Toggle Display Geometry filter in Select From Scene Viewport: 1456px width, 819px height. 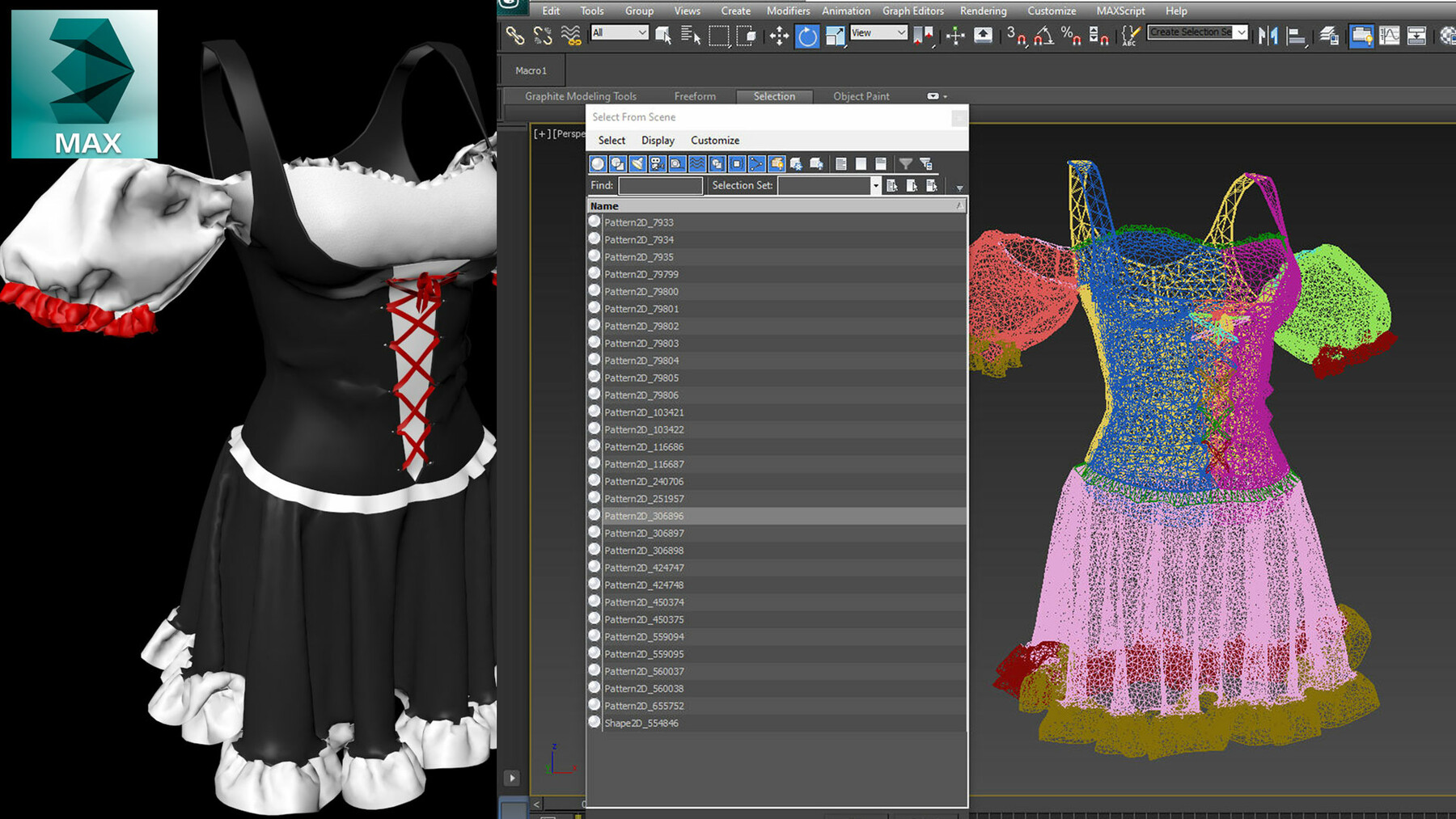click(x=599, y=163)
